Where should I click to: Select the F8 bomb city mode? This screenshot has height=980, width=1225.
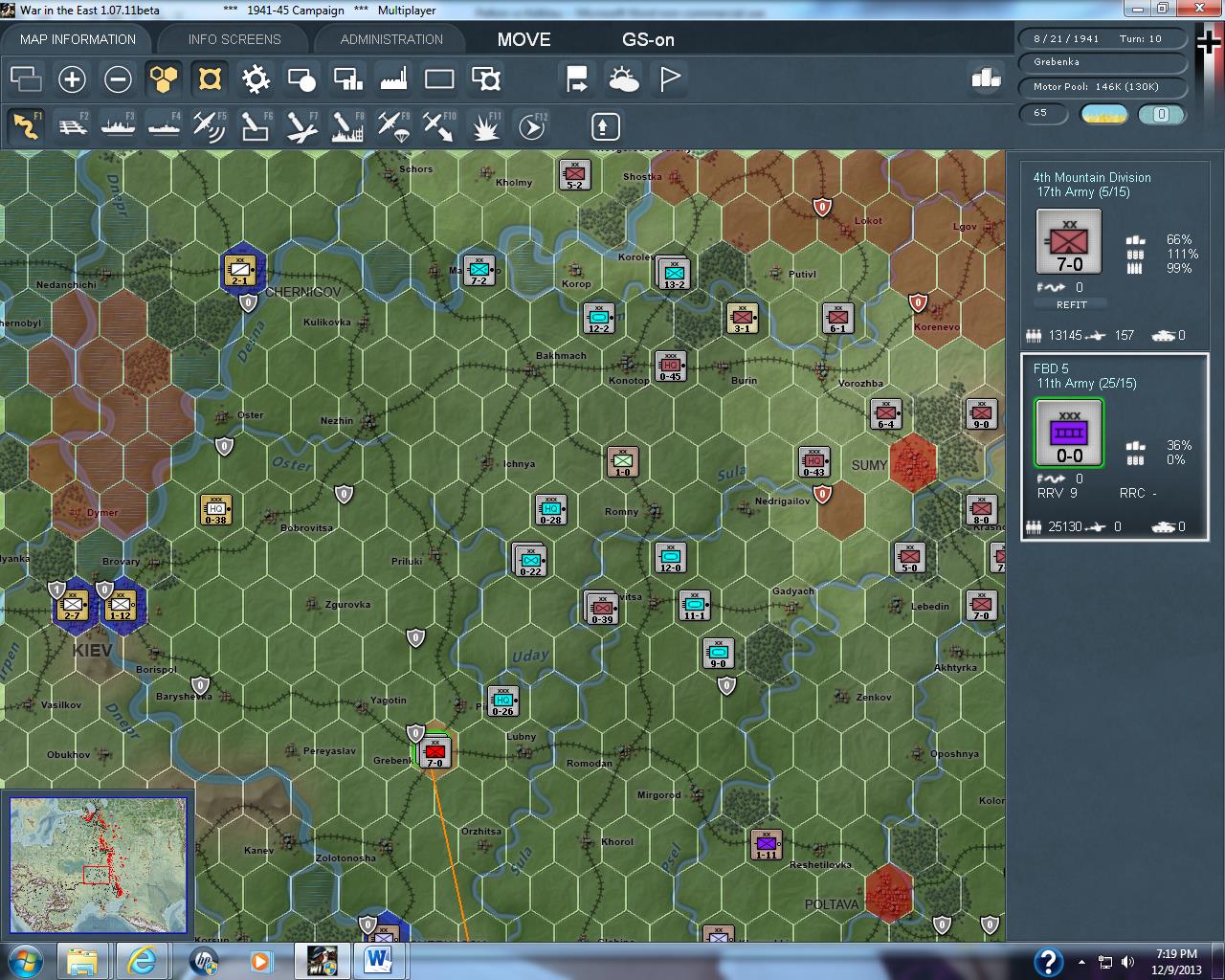coord(347,126)
